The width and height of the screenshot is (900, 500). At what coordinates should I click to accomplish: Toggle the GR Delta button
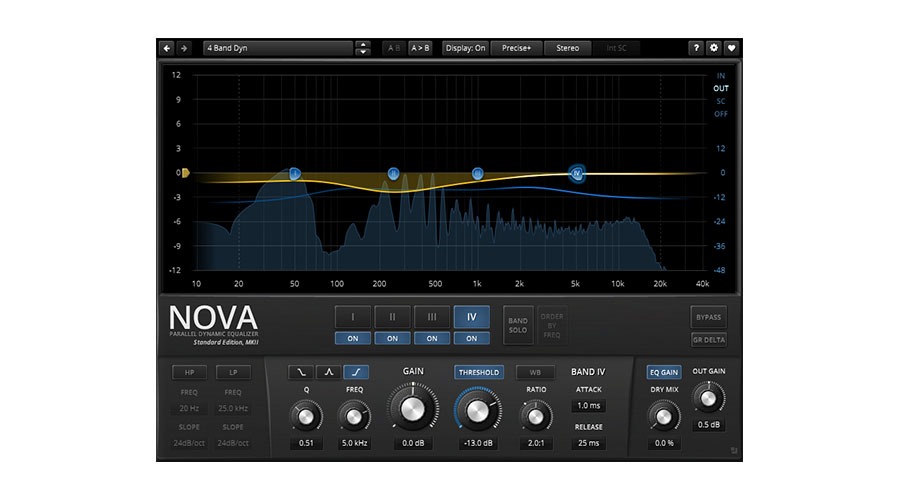[709, 340]
